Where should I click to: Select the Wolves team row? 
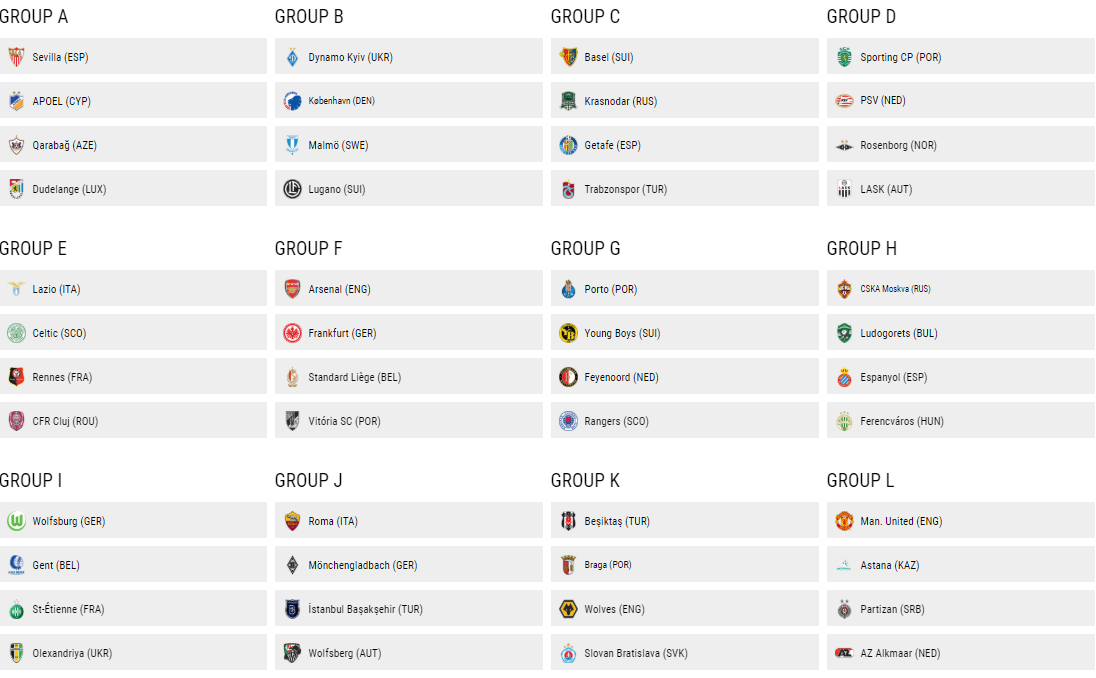(684, 609)
